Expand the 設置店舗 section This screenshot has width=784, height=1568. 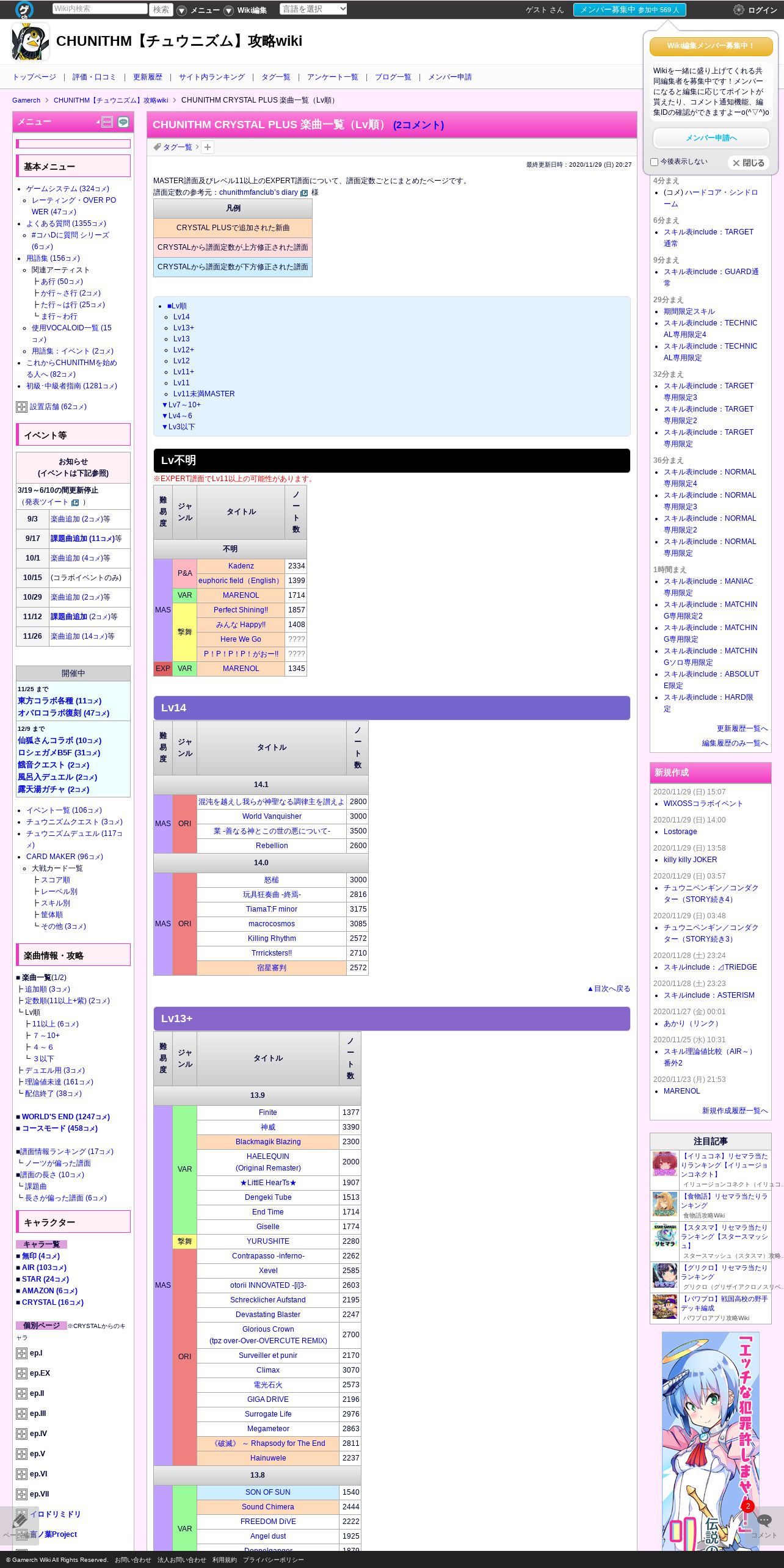21,407
